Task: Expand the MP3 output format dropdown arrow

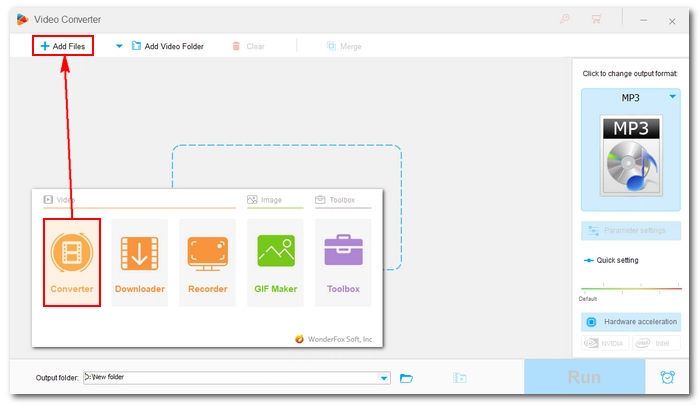Action: (x=673, y=97)
